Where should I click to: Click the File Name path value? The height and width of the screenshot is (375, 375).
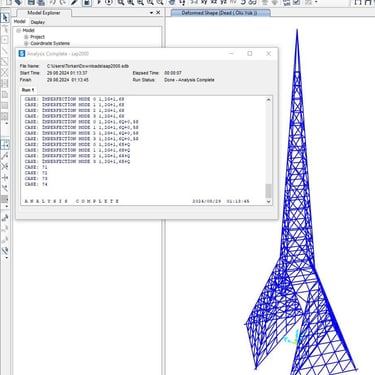(88, 66)
